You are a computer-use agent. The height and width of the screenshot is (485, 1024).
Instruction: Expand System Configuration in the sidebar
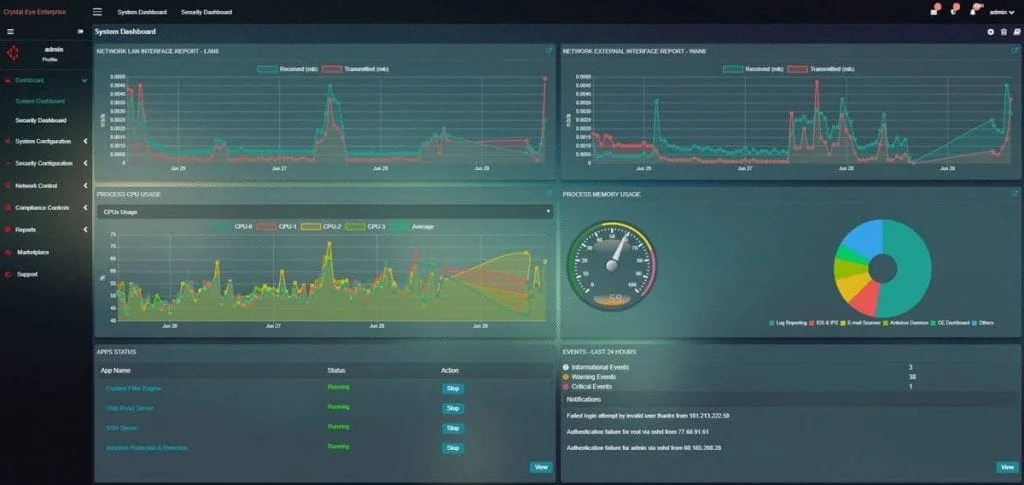point(44,141)
